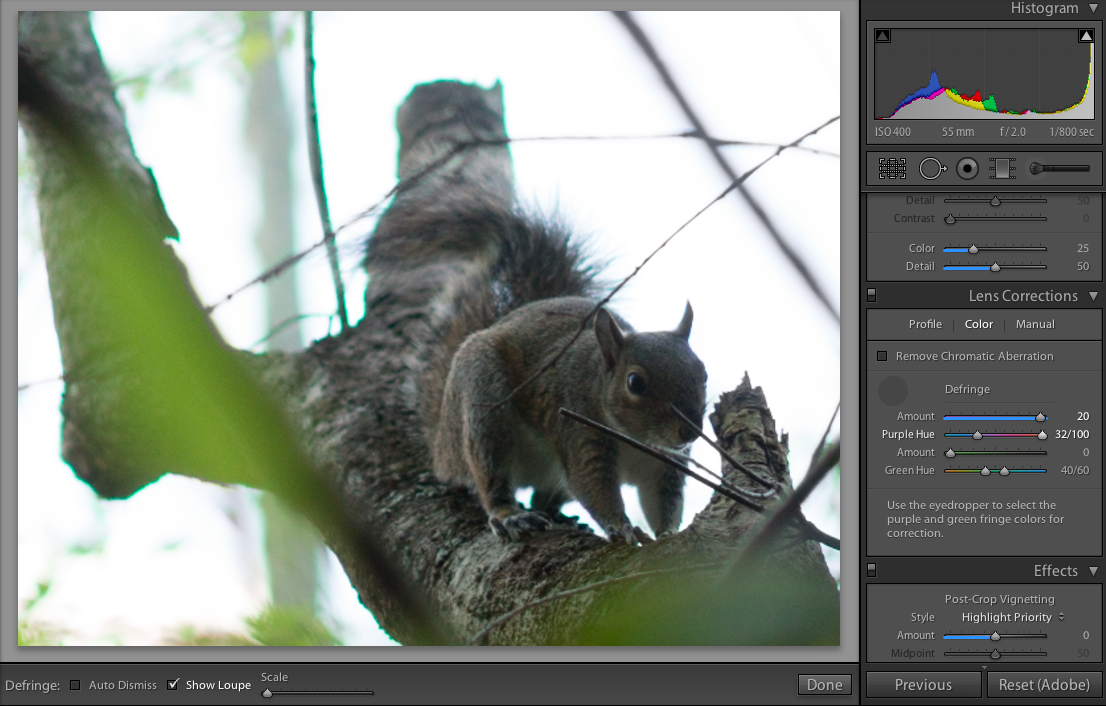Image resolution: width=1106 pixels, height=706 pixels.
Task: Select the Crop Overlay tool
Action: [892, 169]
